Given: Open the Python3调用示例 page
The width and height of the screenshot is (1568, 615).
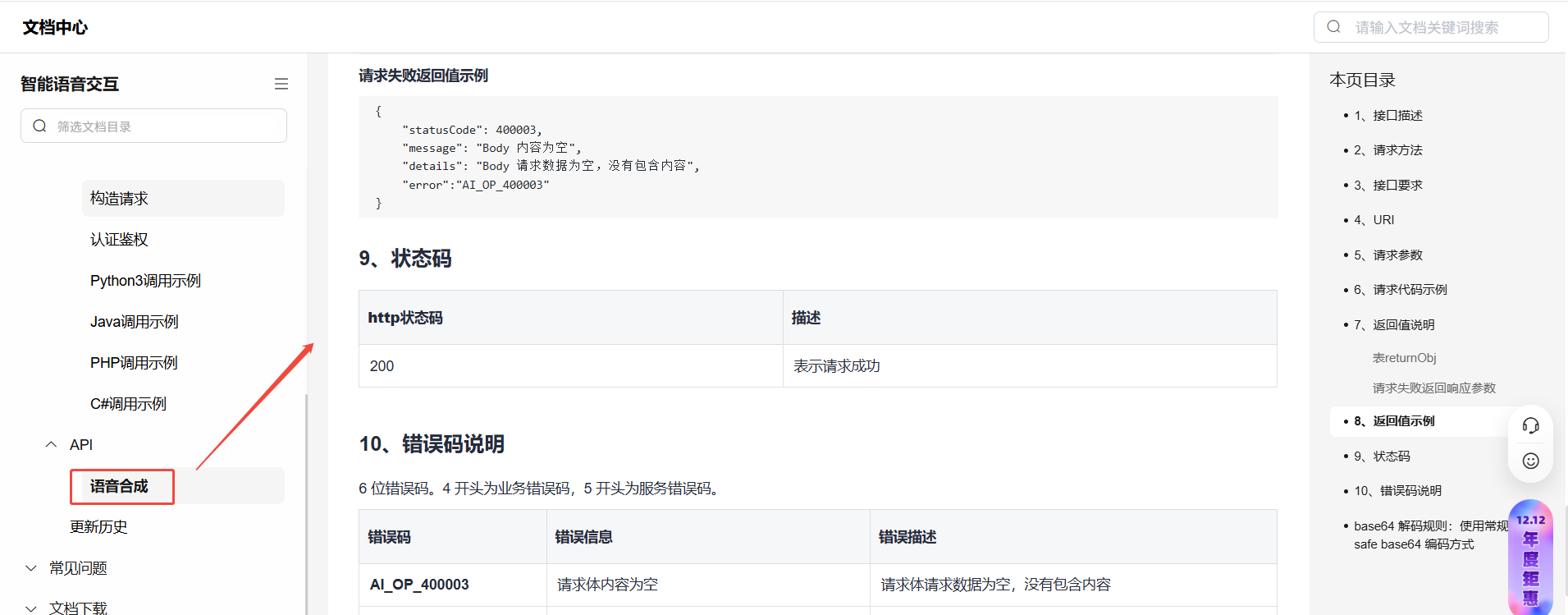Looking at the screenshot, I should (x=145, y=280).
